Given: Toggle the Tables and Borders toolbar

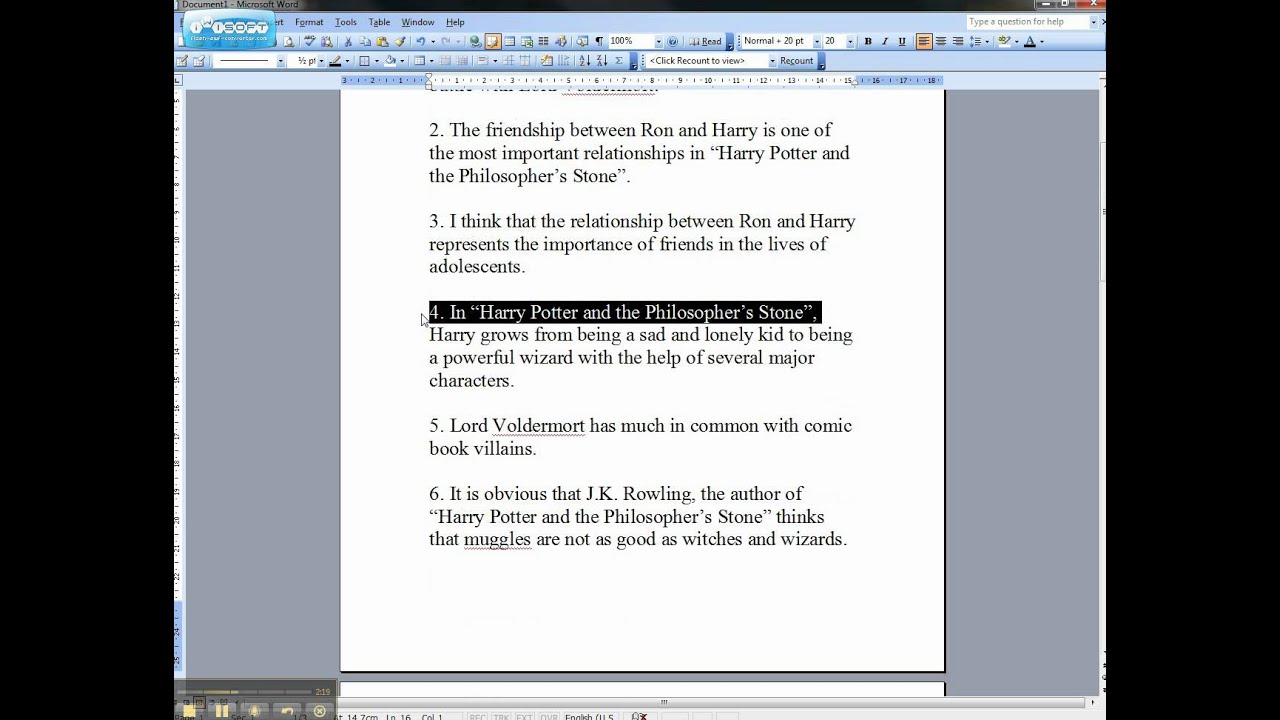Looking at the screenshot, I should (x=493, y=41).
